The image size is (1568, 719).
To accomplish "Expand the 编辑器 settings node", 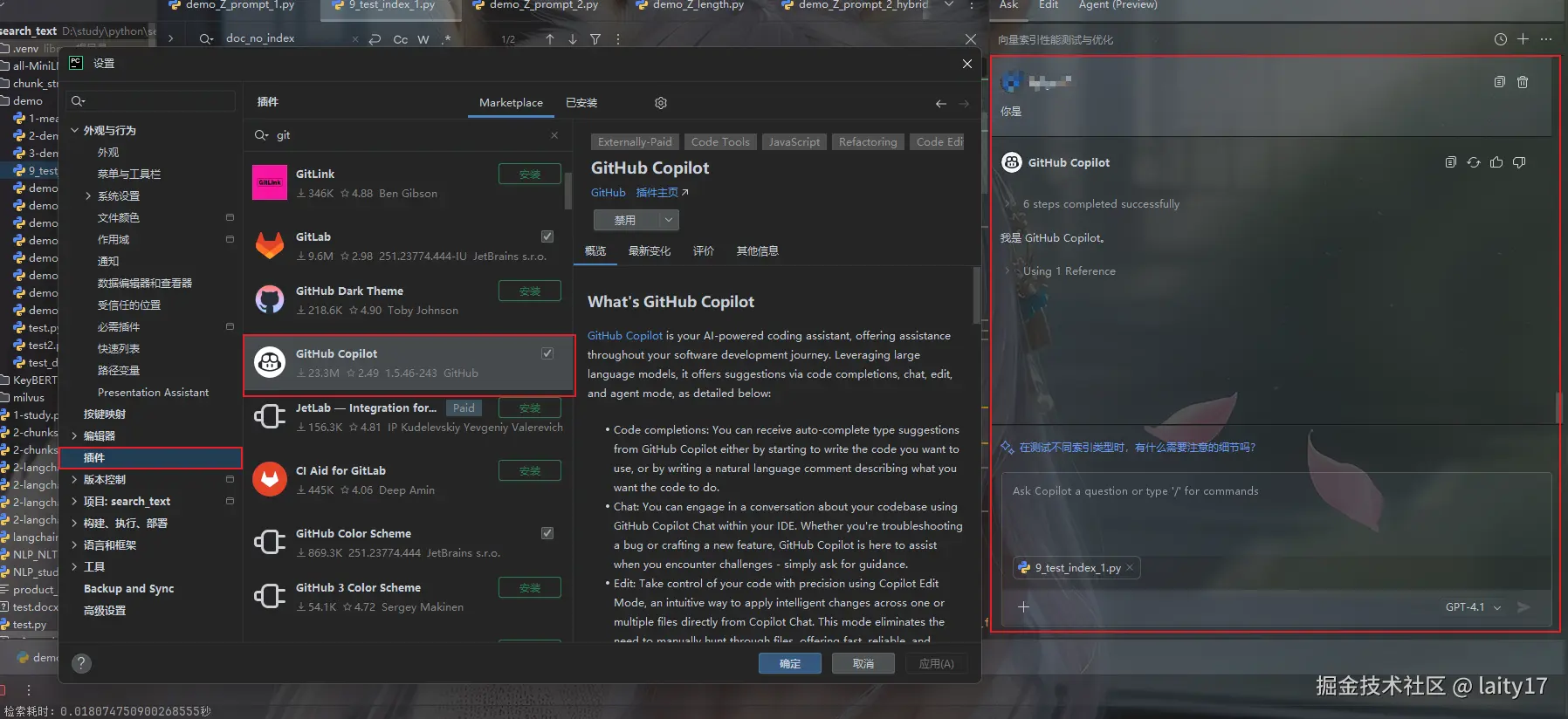I will (x=75, y=435).
